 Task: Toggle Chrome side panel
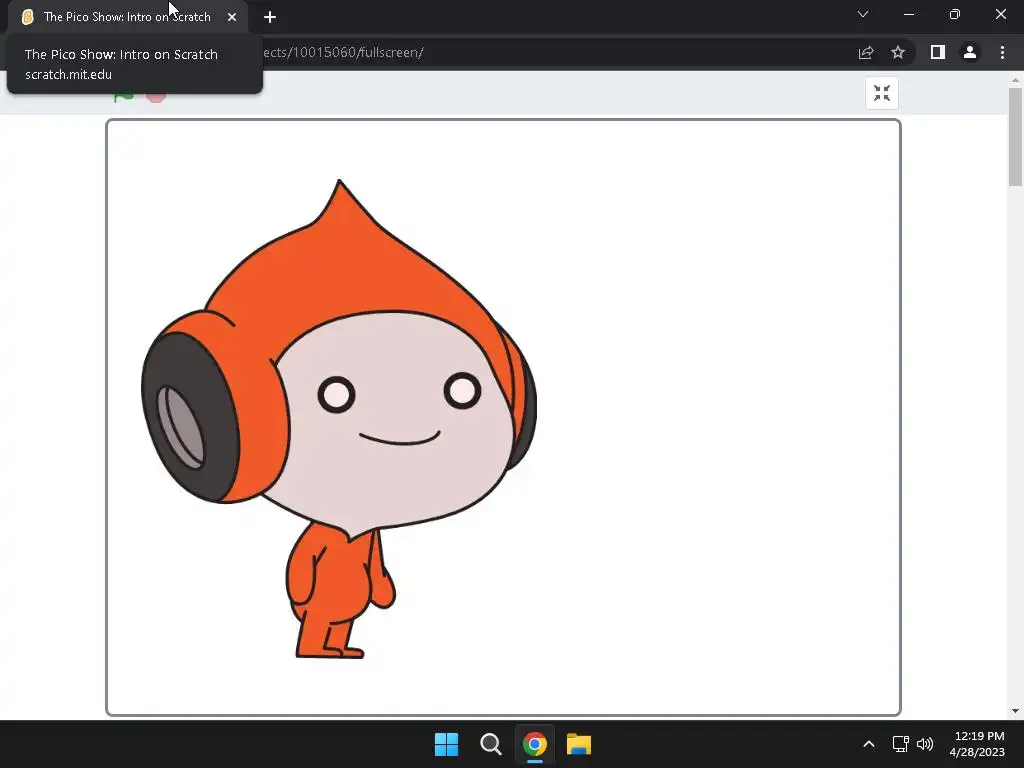click(938, 52)
